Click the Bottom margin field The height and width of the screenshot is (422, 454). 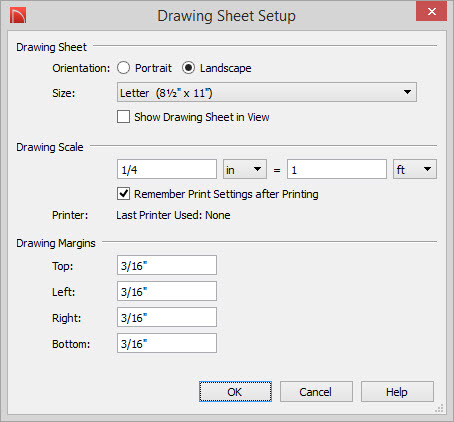tap(167, 343)
